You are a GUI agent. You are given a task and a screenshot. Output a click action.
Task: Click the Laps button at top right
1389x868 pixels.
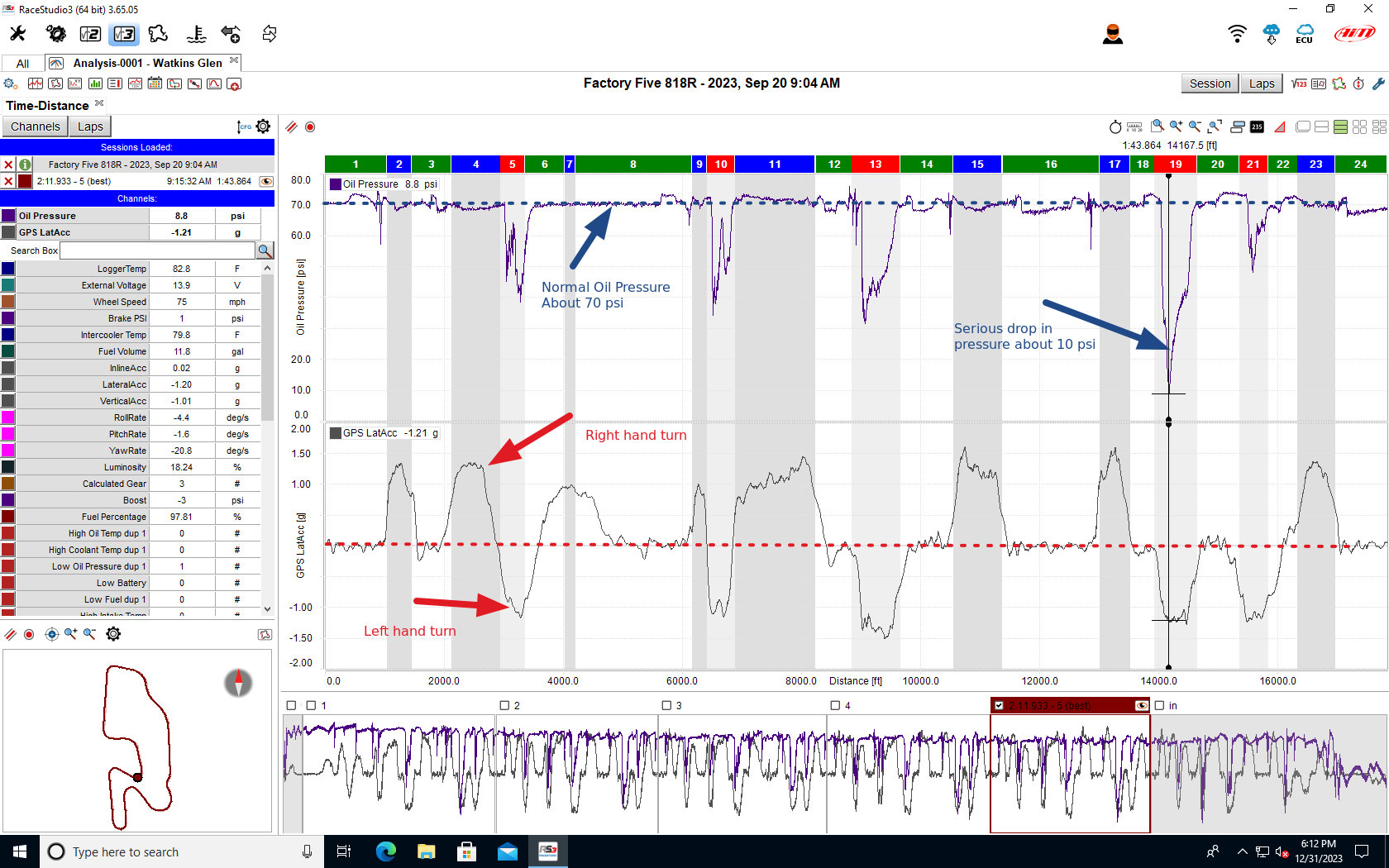(1262, 83)
